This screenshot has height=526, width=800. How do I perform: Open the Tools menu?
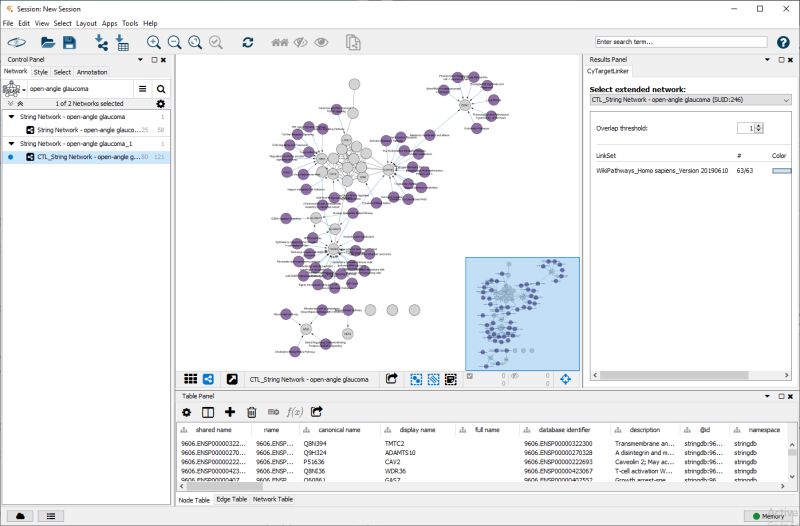pos(130,23)
